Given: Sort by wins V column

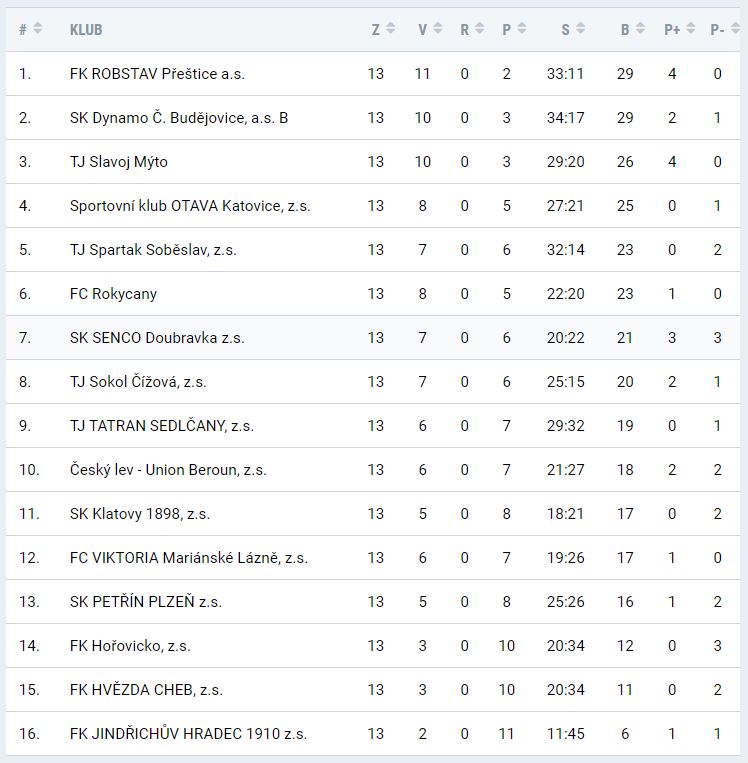Looking at the screenshot, I should click(429, 29).
